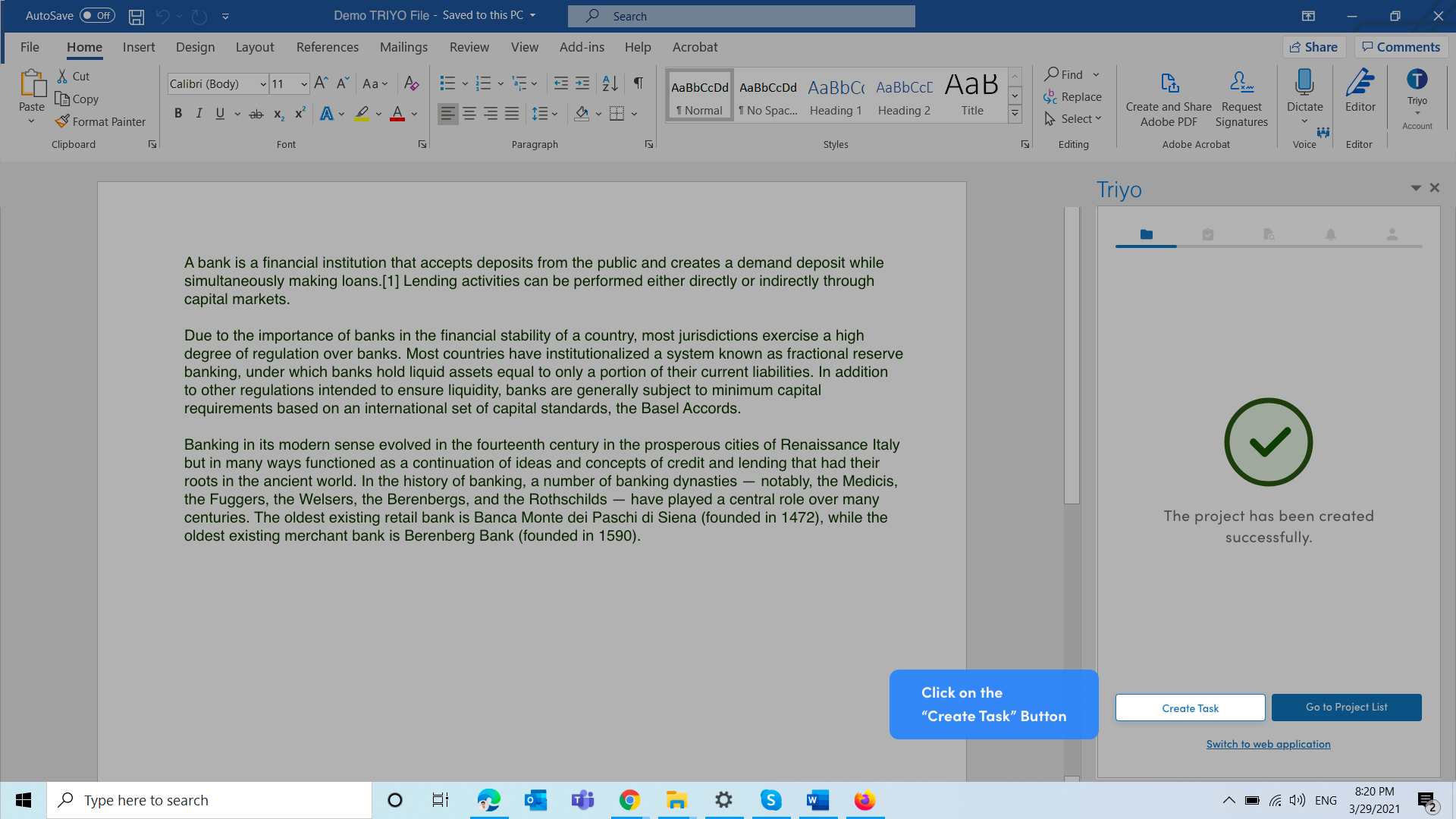This screenshot has height=819, width=1456.
Task: Click the Windows taskbar search field
Action: coord(209,800)
